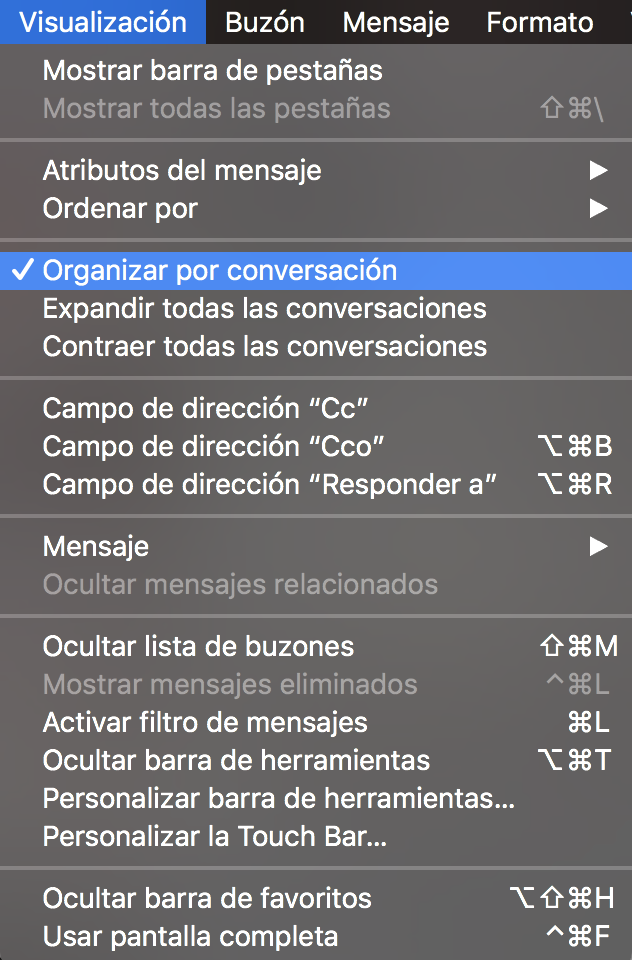Viewport: 632px width, 960px height.
Task: Choose Contraer todas las conversaciones
Action: coord(264,347)
